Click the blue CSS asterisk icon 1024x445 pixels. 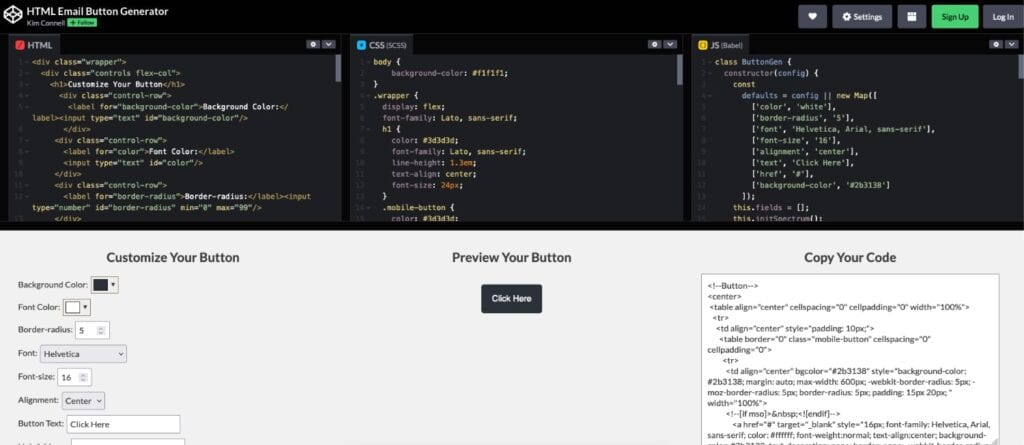point(361,45)
